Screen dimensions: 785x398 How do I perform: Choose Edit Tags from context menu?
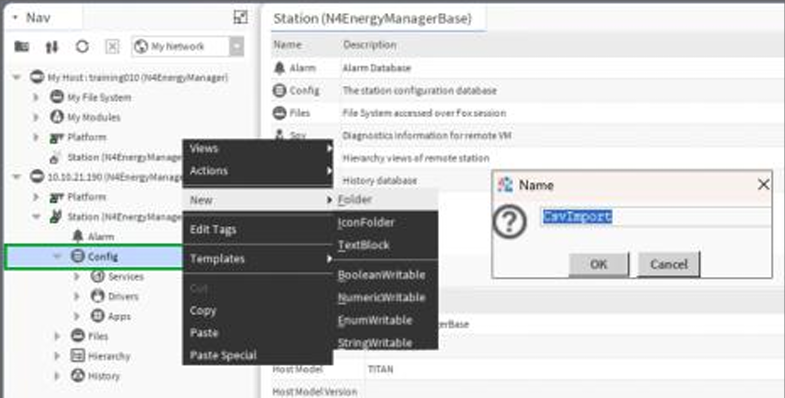click(258, 229)
